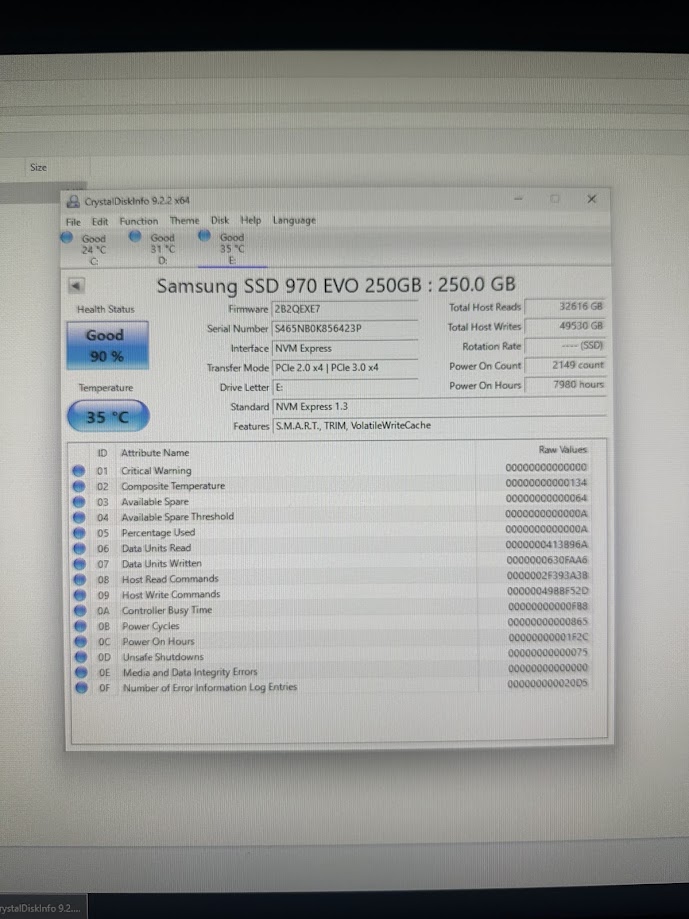Click status icon for Data Units Written row
Viewport: 689px width, 919px height.
(80, 564)
